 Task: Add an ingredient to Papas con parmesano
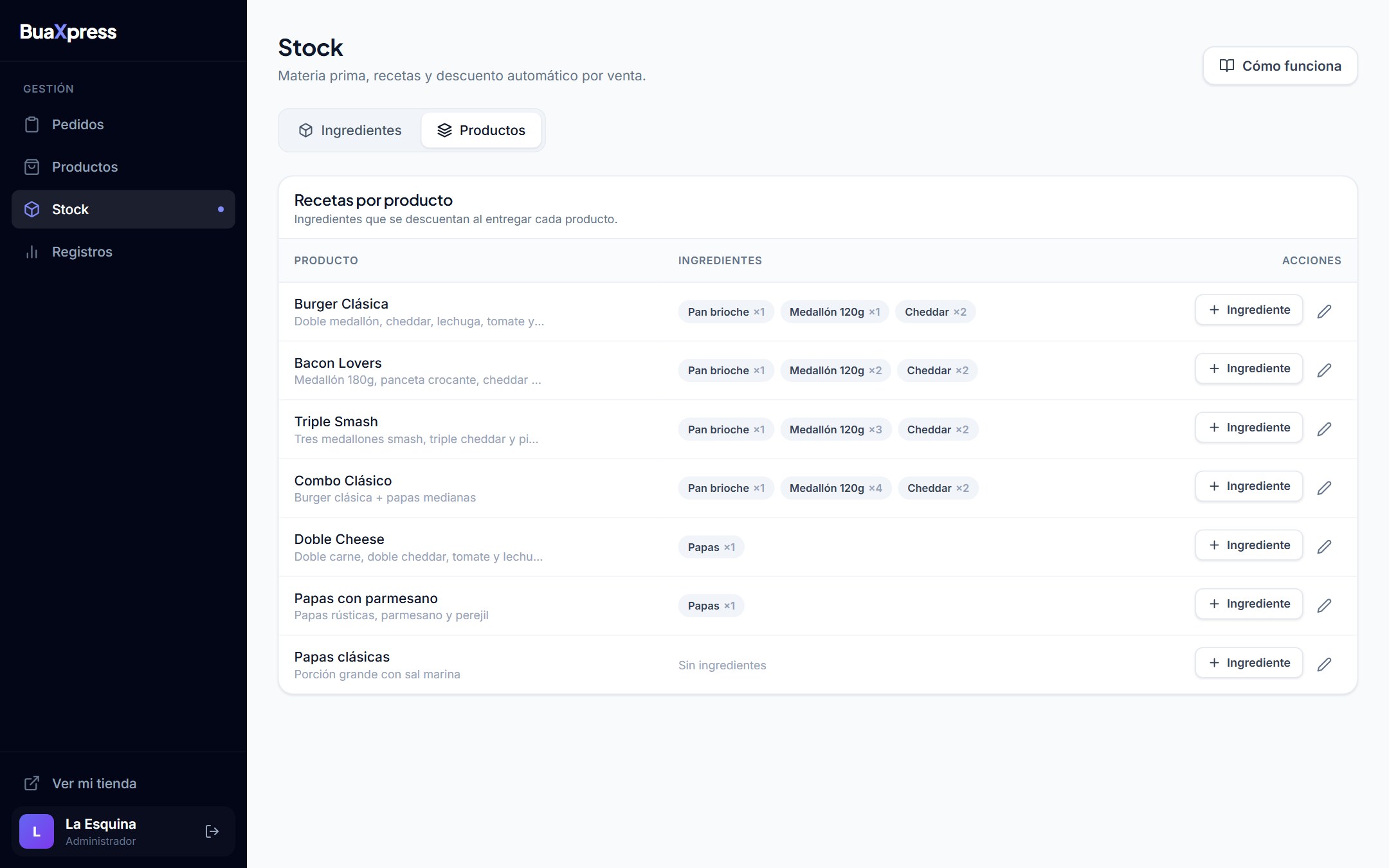(x=1249, y=604)
